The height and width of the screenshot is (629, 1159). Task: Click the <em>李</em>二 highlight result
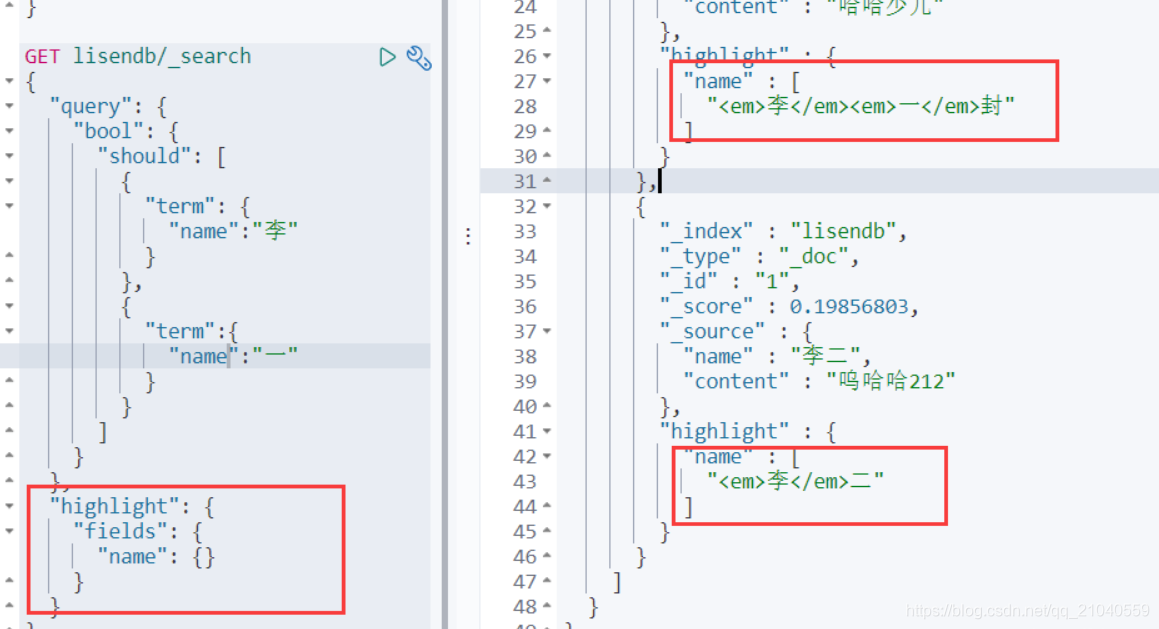tap(795, 481)
